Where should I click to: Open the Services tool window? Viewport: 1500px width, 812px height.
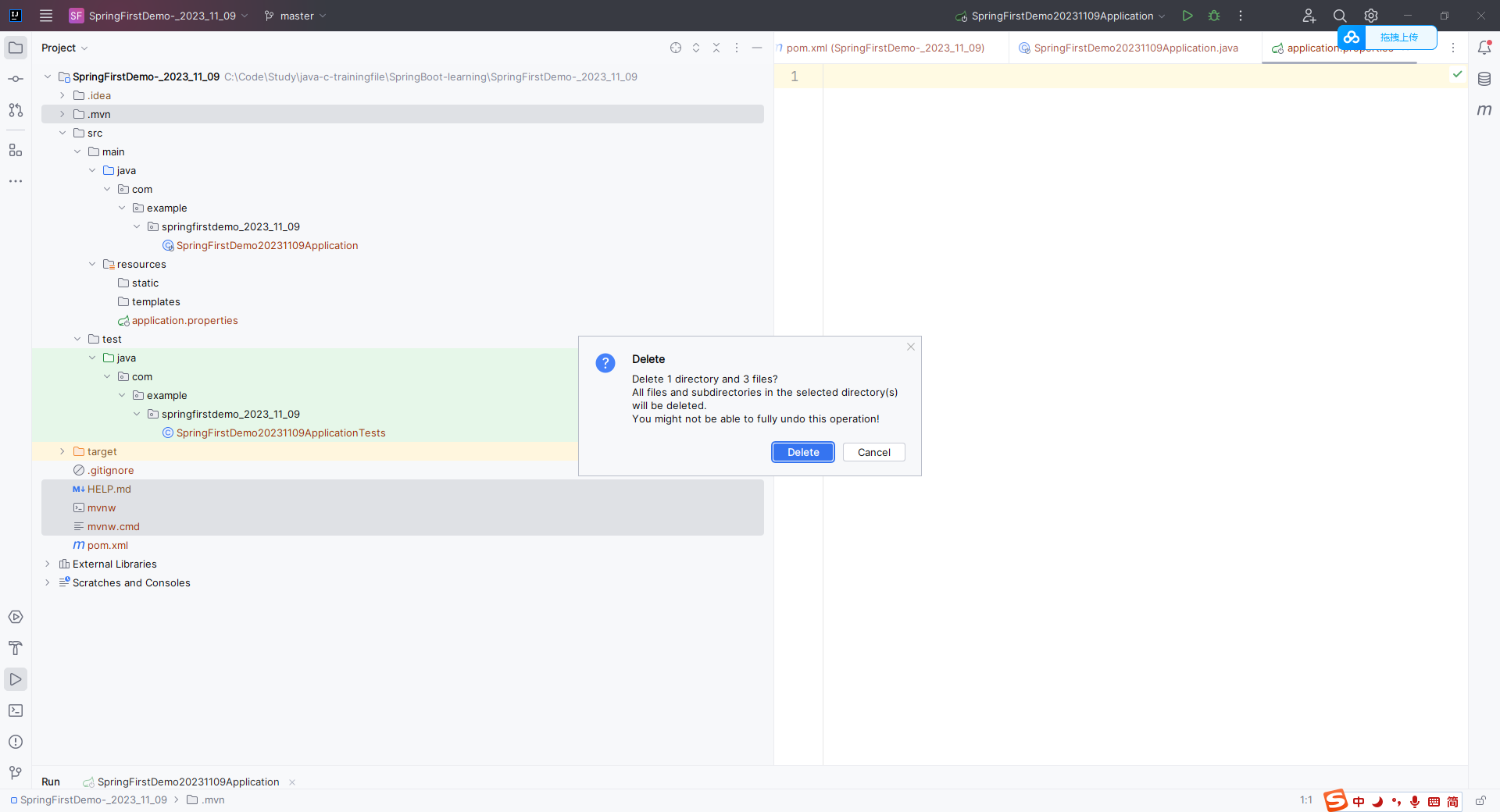[16, 617]
